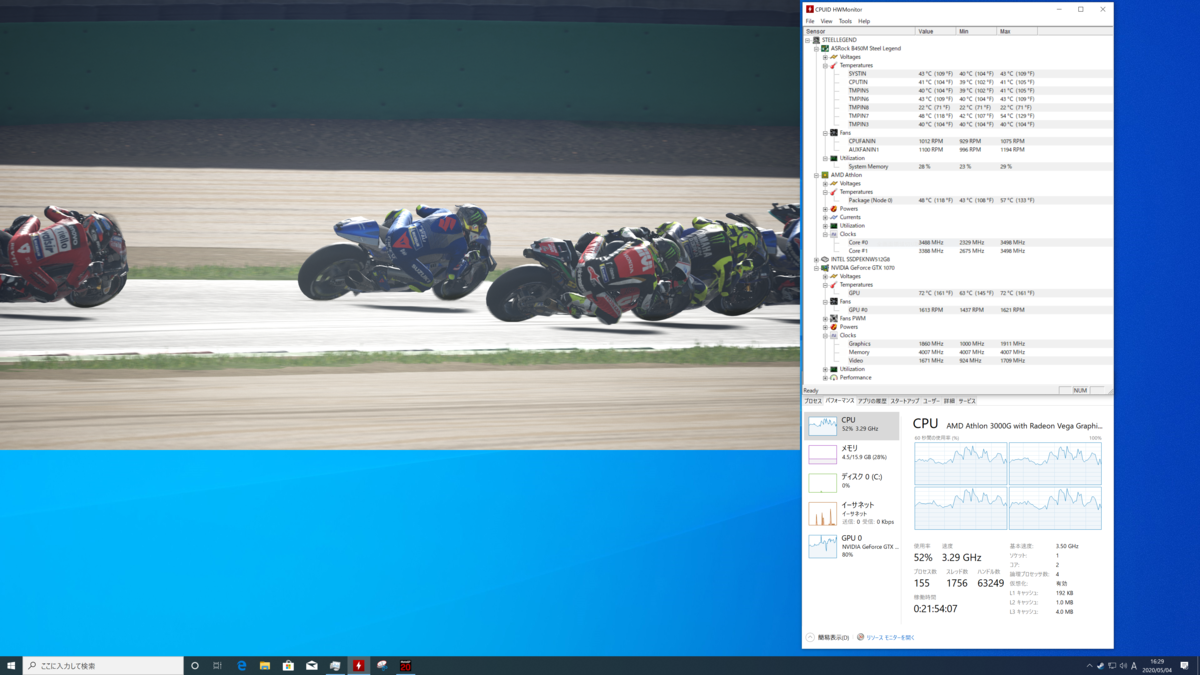Expand Fans PWM under NVIDIA
The height and width of the screenshot is (675, 1200).
pos(825,318)
